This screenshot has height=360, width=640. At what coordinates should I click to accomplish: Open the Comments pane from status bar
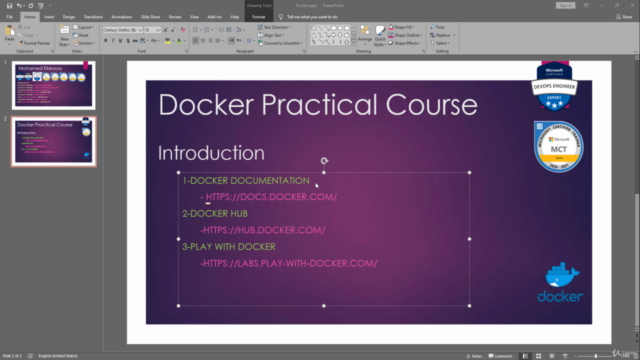pyautogui.click(x=500, y=356)
